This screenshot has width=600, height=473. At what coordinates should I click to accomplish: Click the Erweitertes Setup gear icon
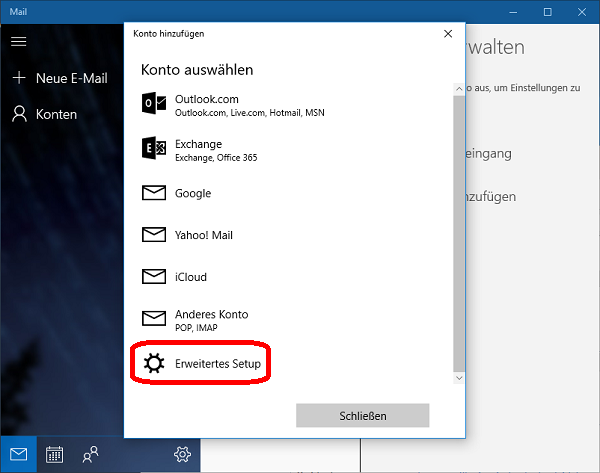154,364
